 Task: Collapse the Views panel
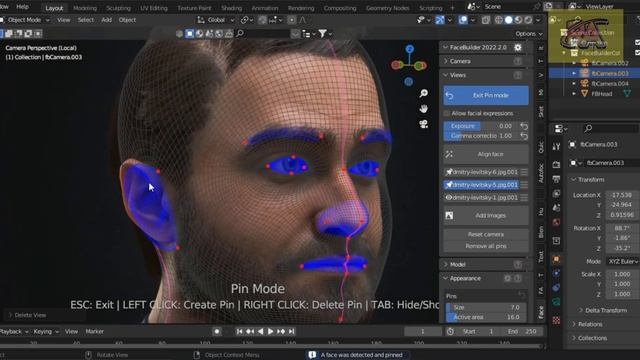point(446,75)
